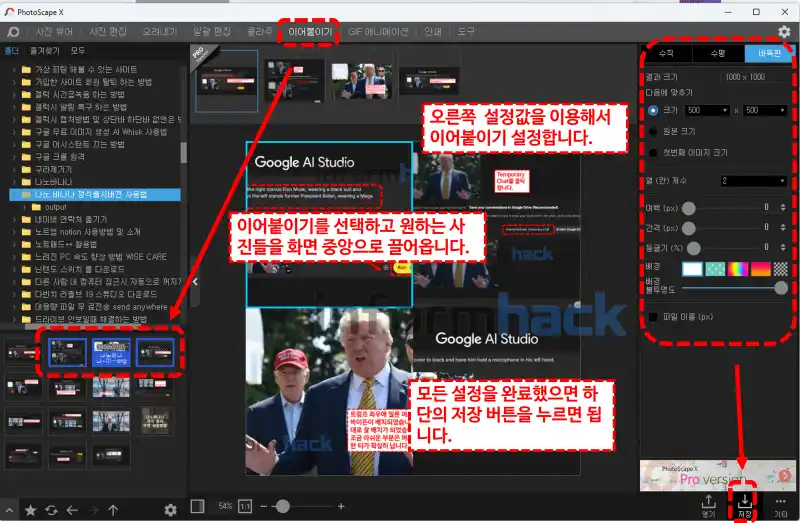Screen dimensions: 800x523
Task: Adjust the 여백 (px) value stepper
Action: tap(783, 207)
